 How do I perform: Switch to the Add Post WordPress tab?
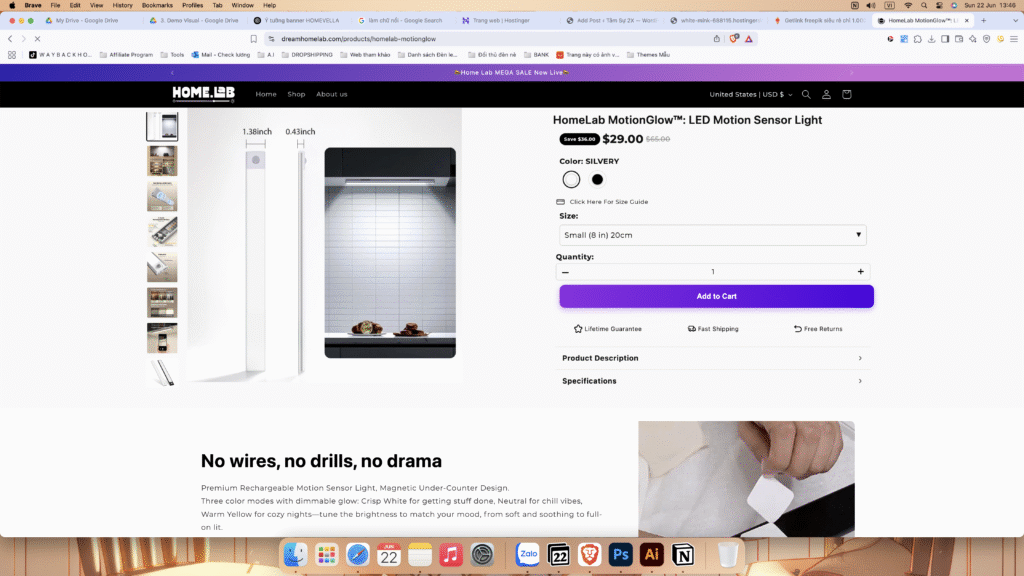(x=617, y=20)
